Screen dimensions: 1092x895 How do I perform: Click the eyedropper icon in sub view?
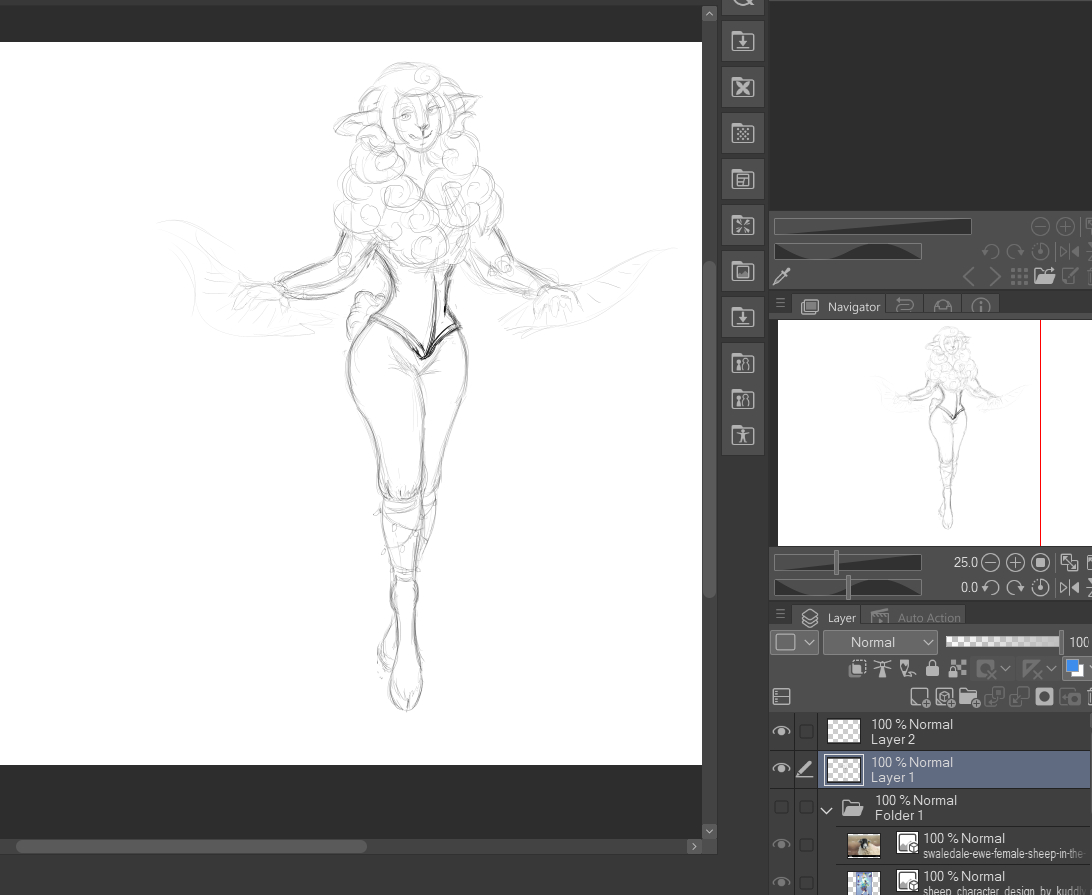click(x=782, y=276)
